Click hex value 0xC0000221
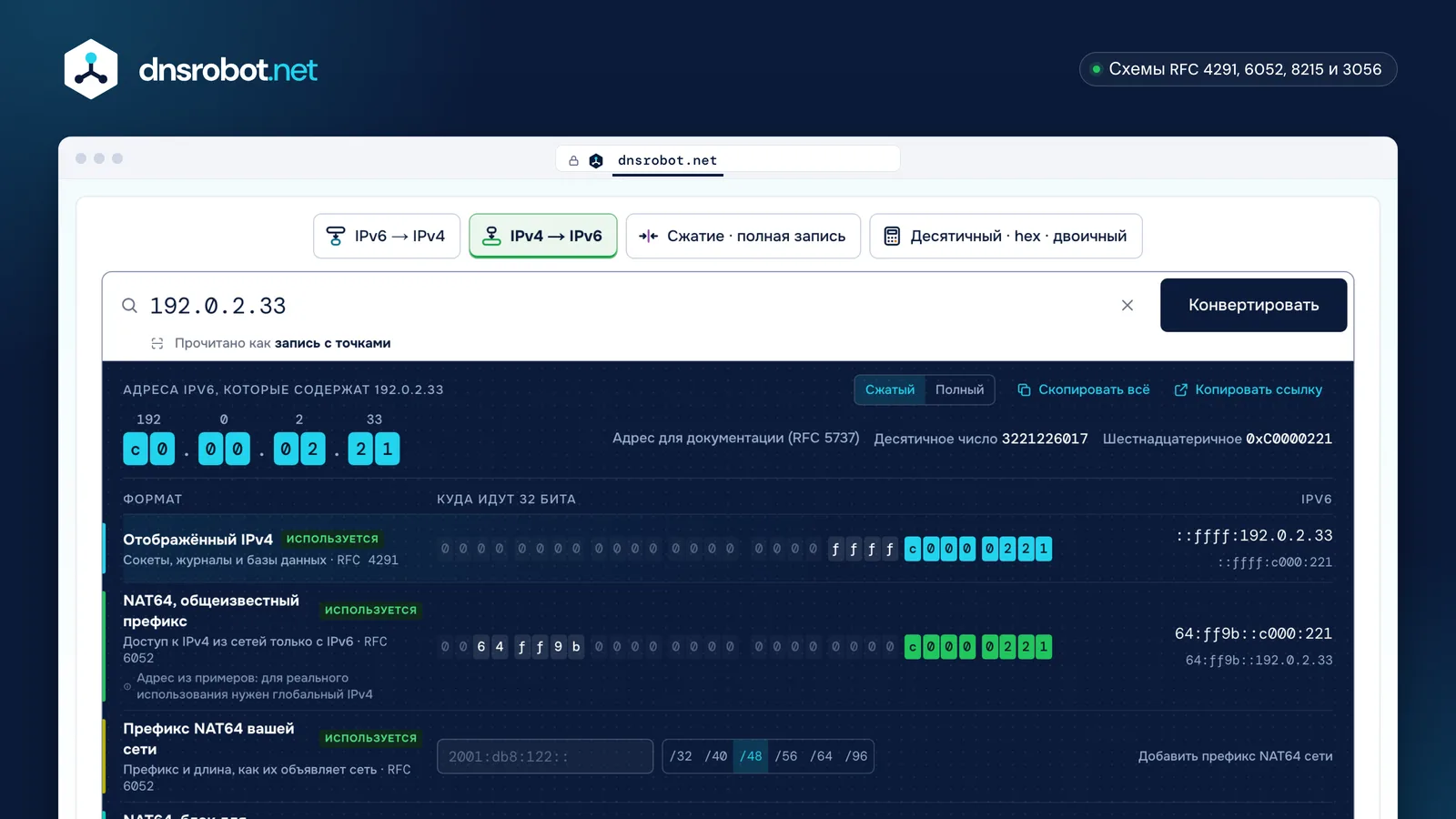The image size is (1456, 819). point(1289,439)
